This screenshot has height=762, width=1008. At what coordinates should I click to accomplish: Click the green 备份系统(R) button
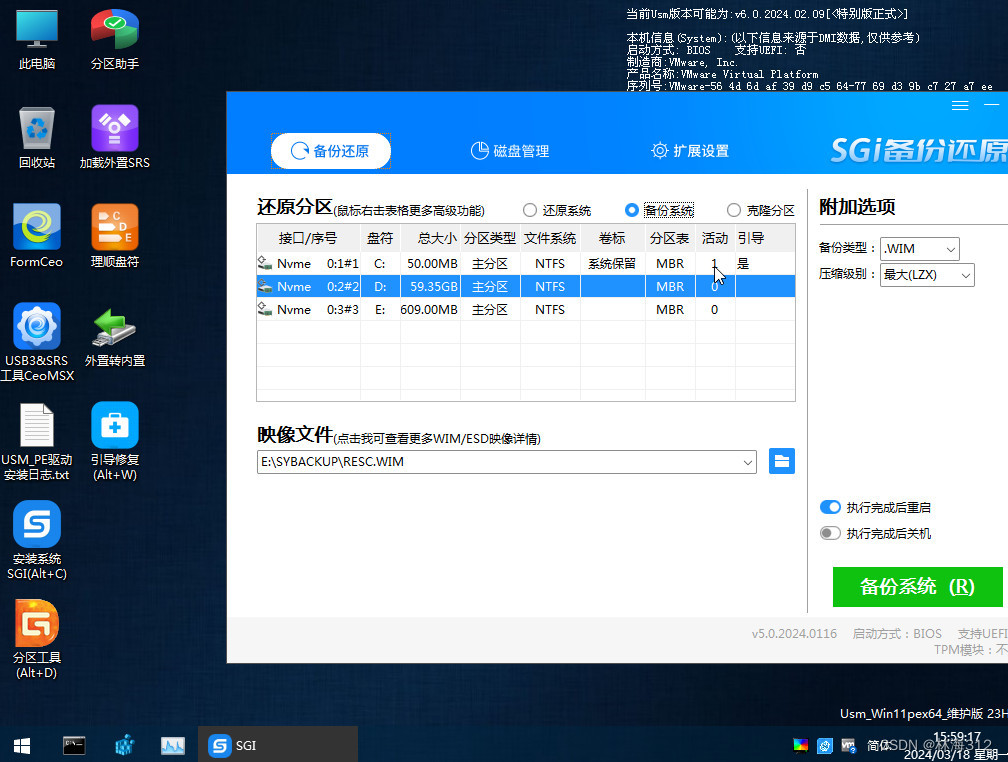click(917, 586)
